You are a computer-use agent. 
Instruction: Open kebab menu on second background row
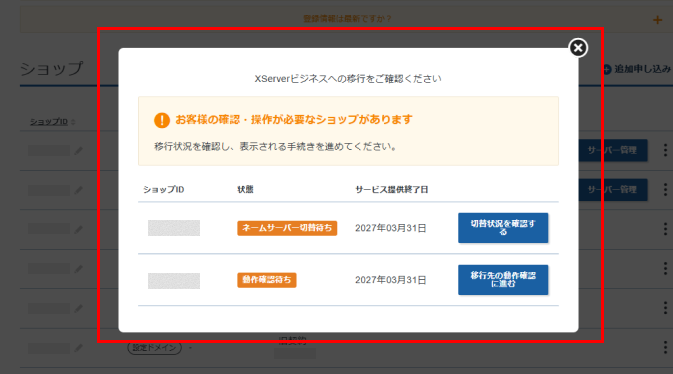665,189
